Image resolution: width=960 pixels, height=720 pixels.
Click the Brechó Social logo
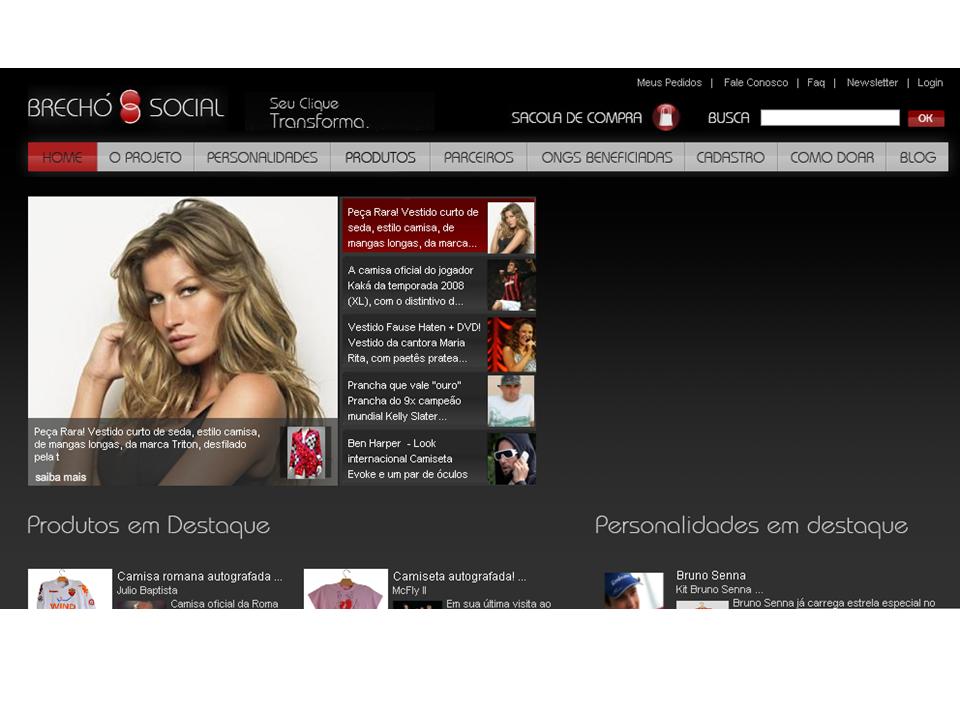(126, 108)
